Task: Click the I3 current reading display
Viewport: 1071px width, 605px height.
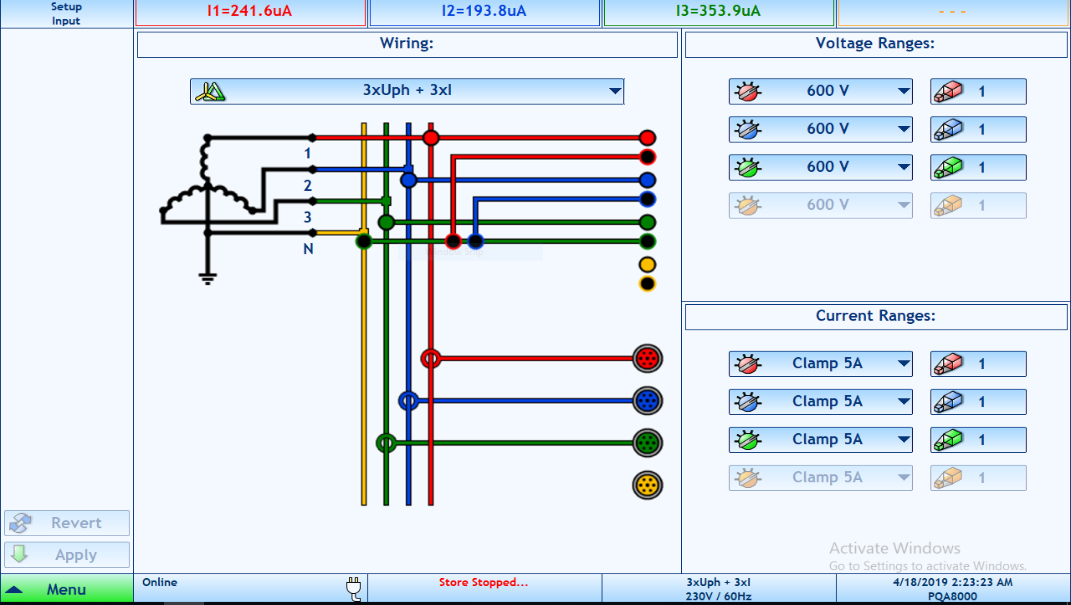Action: (718, 12)
